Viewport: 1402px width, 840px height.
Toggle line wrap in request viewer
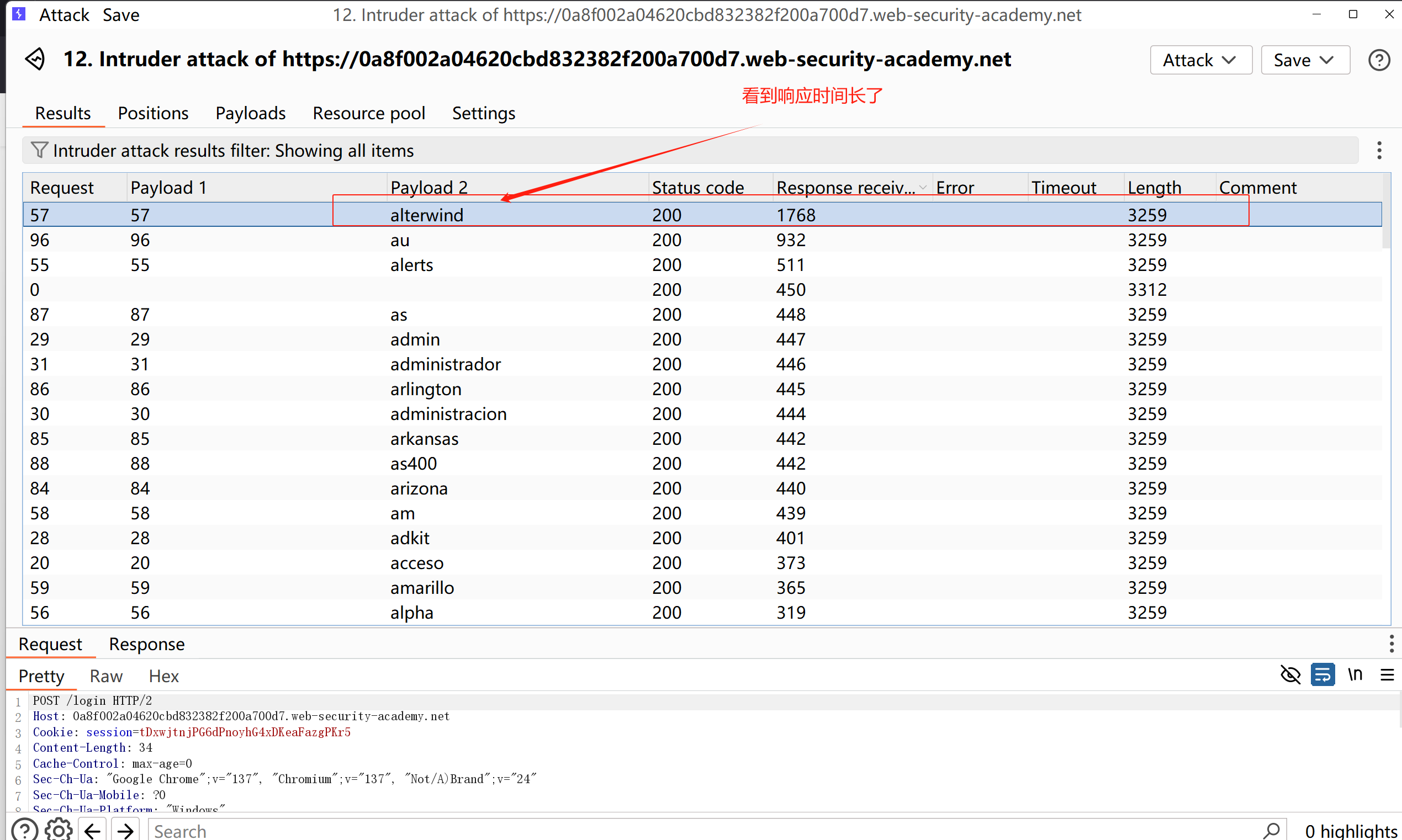(1322, 675)
